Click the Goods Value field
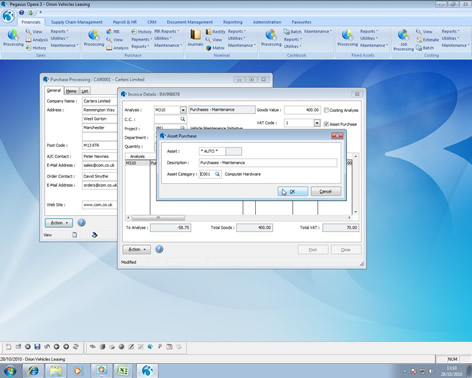The height and width of the screenshot is (378, 472). click(302, 110)
